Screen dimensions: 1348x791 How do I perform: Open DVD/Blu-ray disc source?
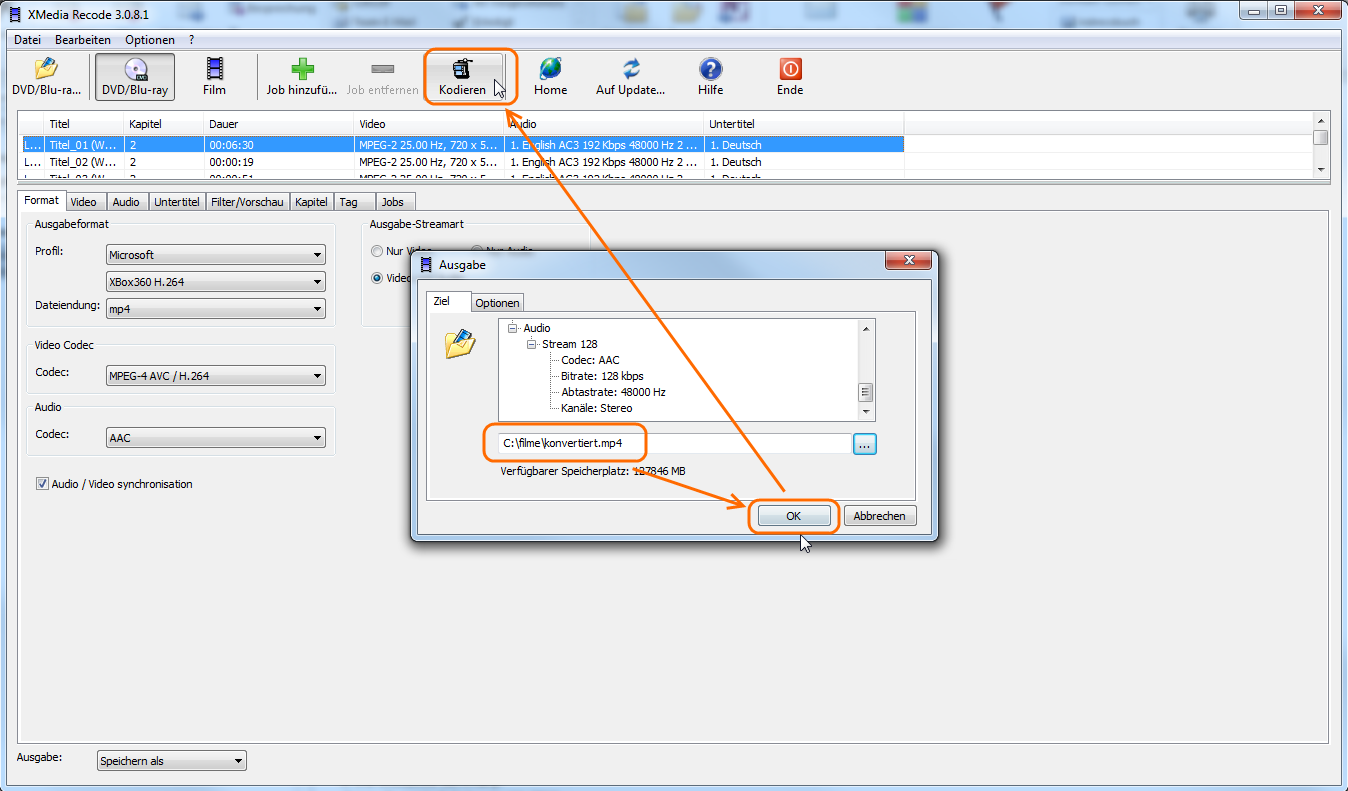pyautogui.click(x=135, y=76)
